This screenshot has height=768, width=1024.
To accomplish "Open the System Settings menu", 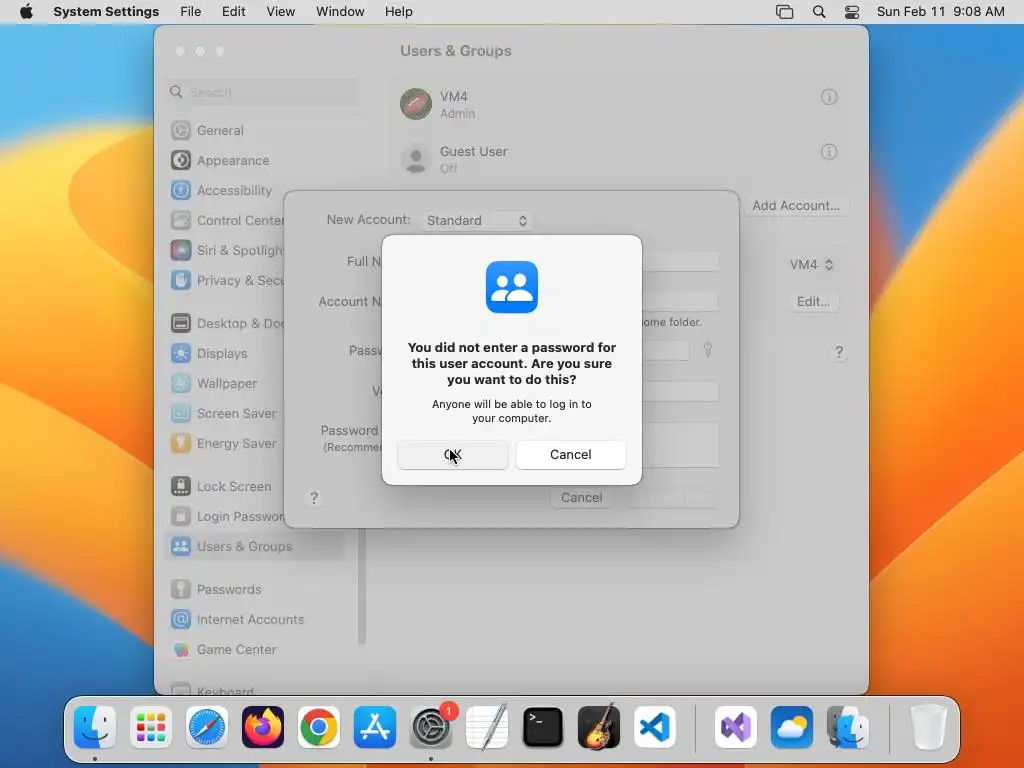I will [x=106, y=12].
